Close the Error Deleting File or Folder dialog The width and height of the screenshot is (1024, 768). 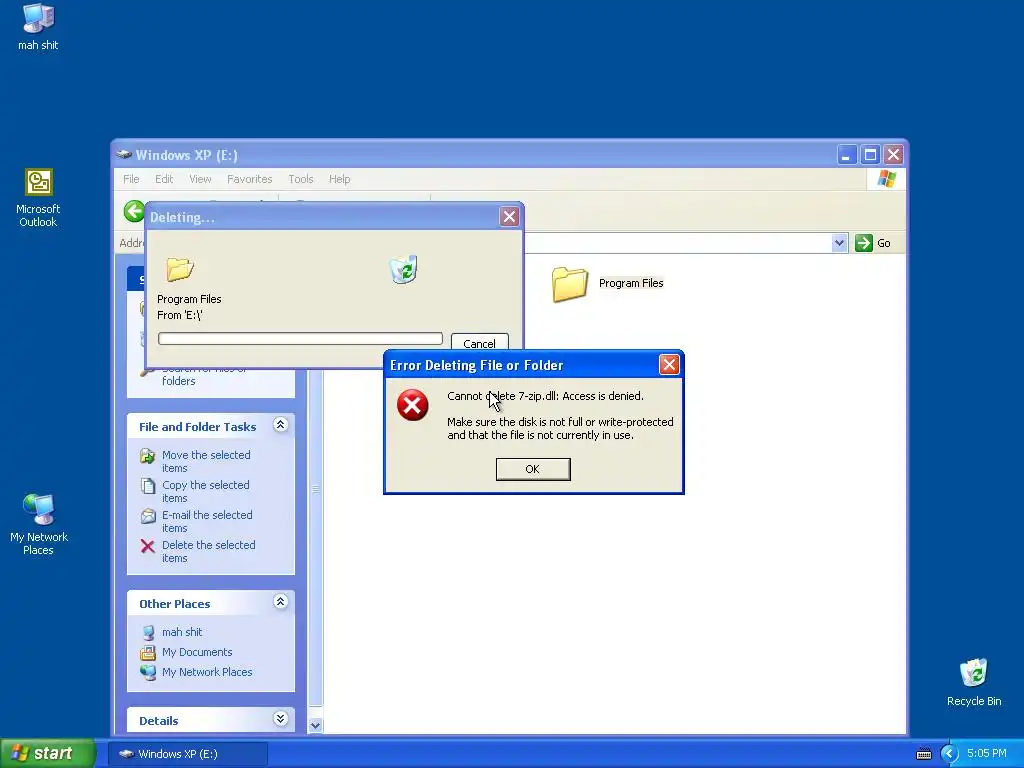click(669, 364)
